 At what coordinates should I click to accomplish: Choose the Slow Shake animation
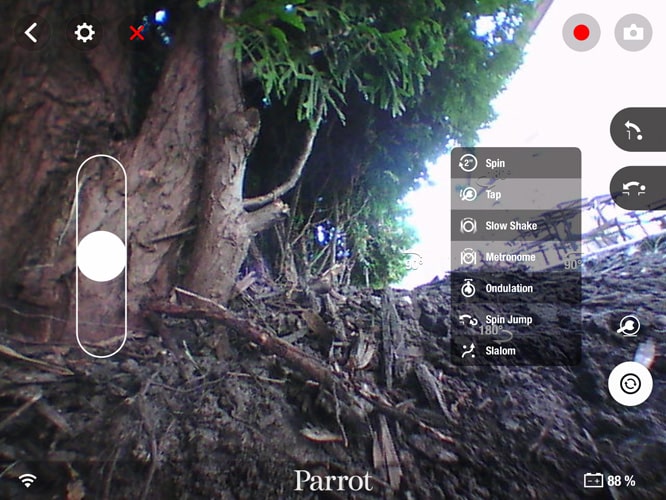pos(516,226)
